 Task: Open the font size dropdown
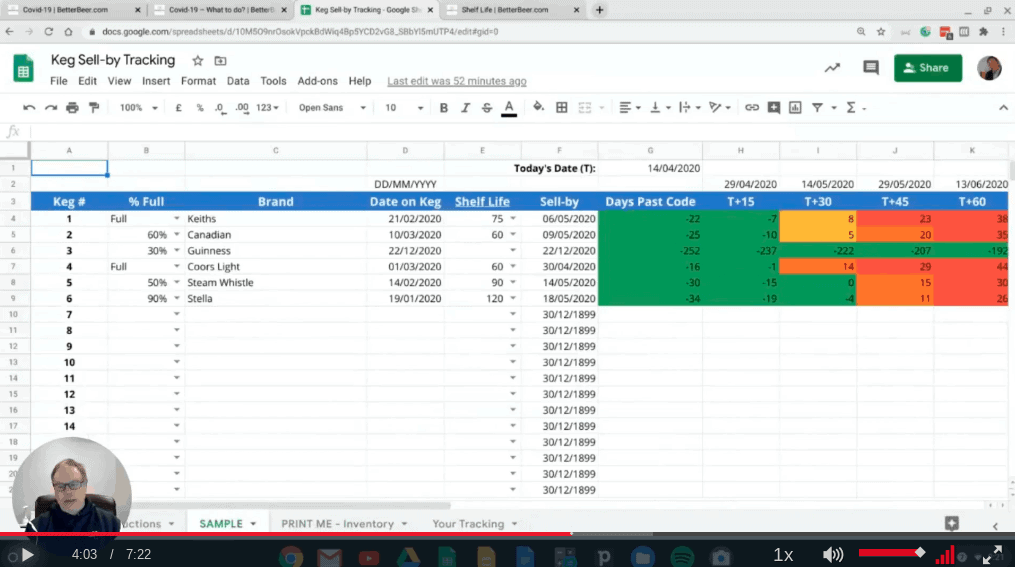pos(404,107)
